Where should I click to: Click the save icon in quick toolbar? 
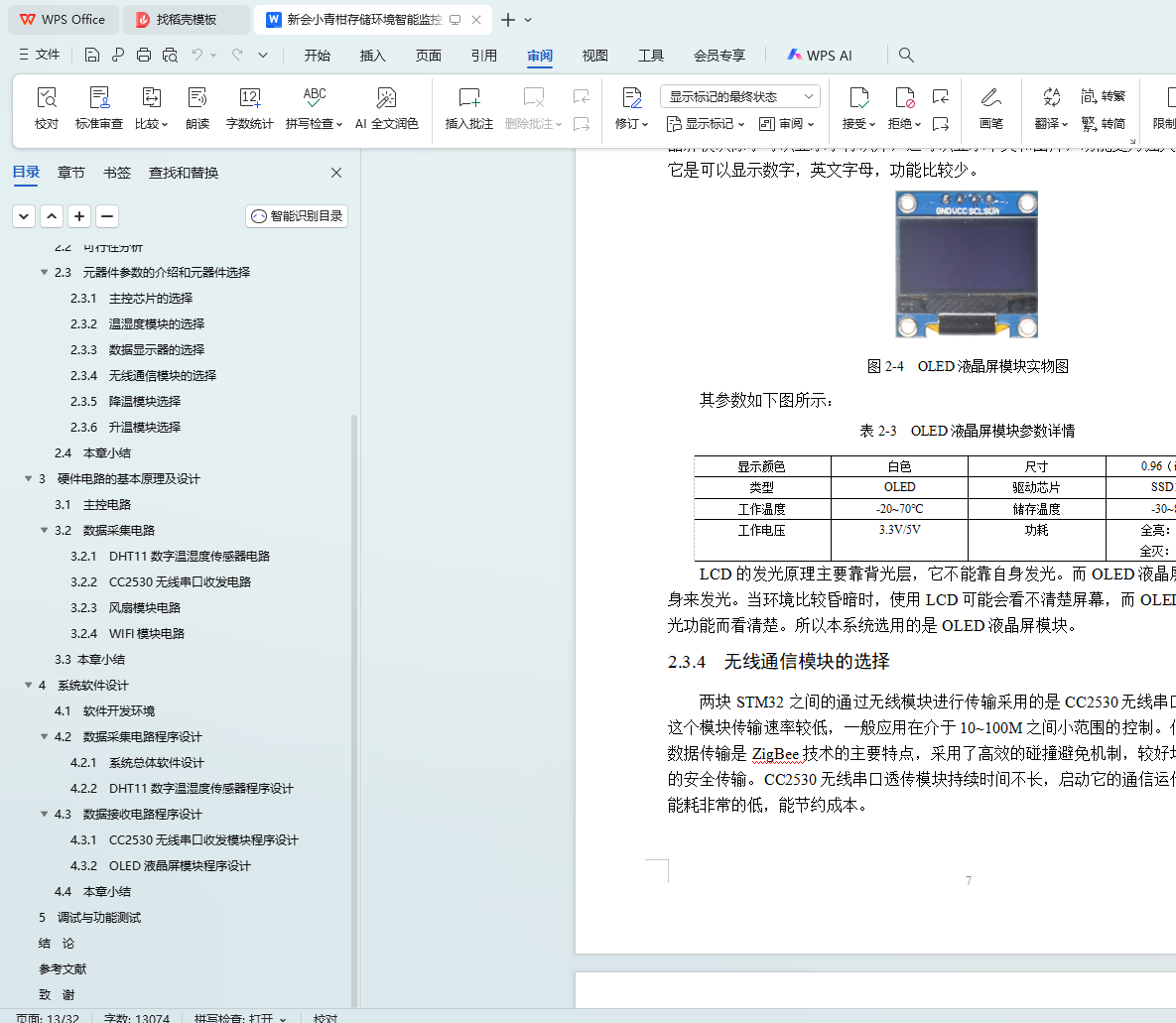[91, 55]
